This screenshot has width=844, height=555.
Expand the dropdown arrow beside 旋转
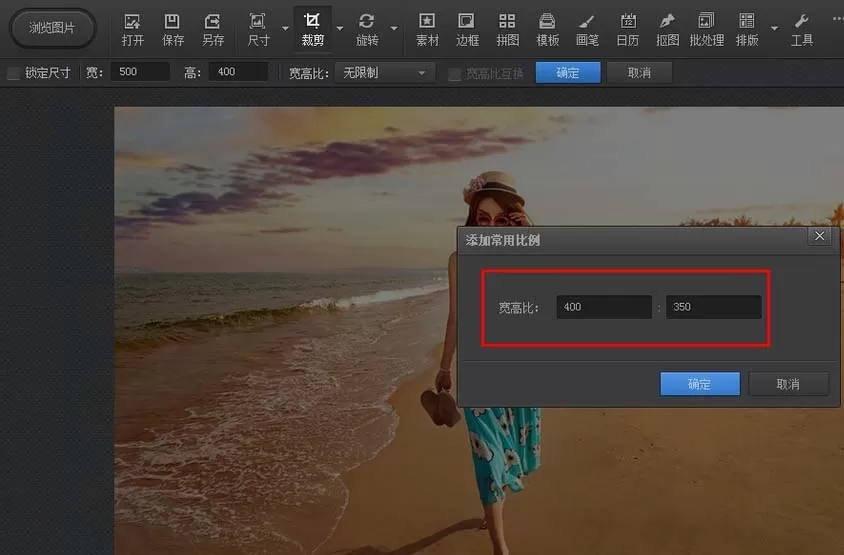[x=394, y=28]
